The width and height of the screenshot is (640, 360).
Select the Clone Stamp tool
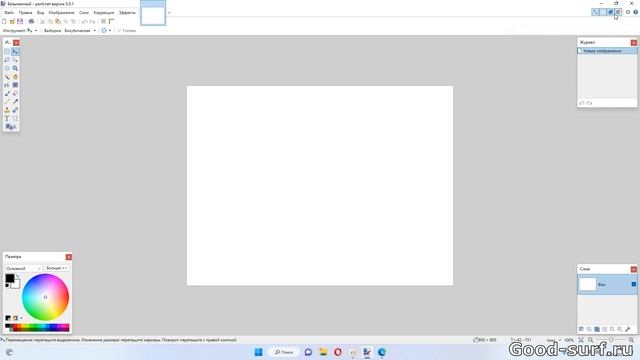pos(7,110)
